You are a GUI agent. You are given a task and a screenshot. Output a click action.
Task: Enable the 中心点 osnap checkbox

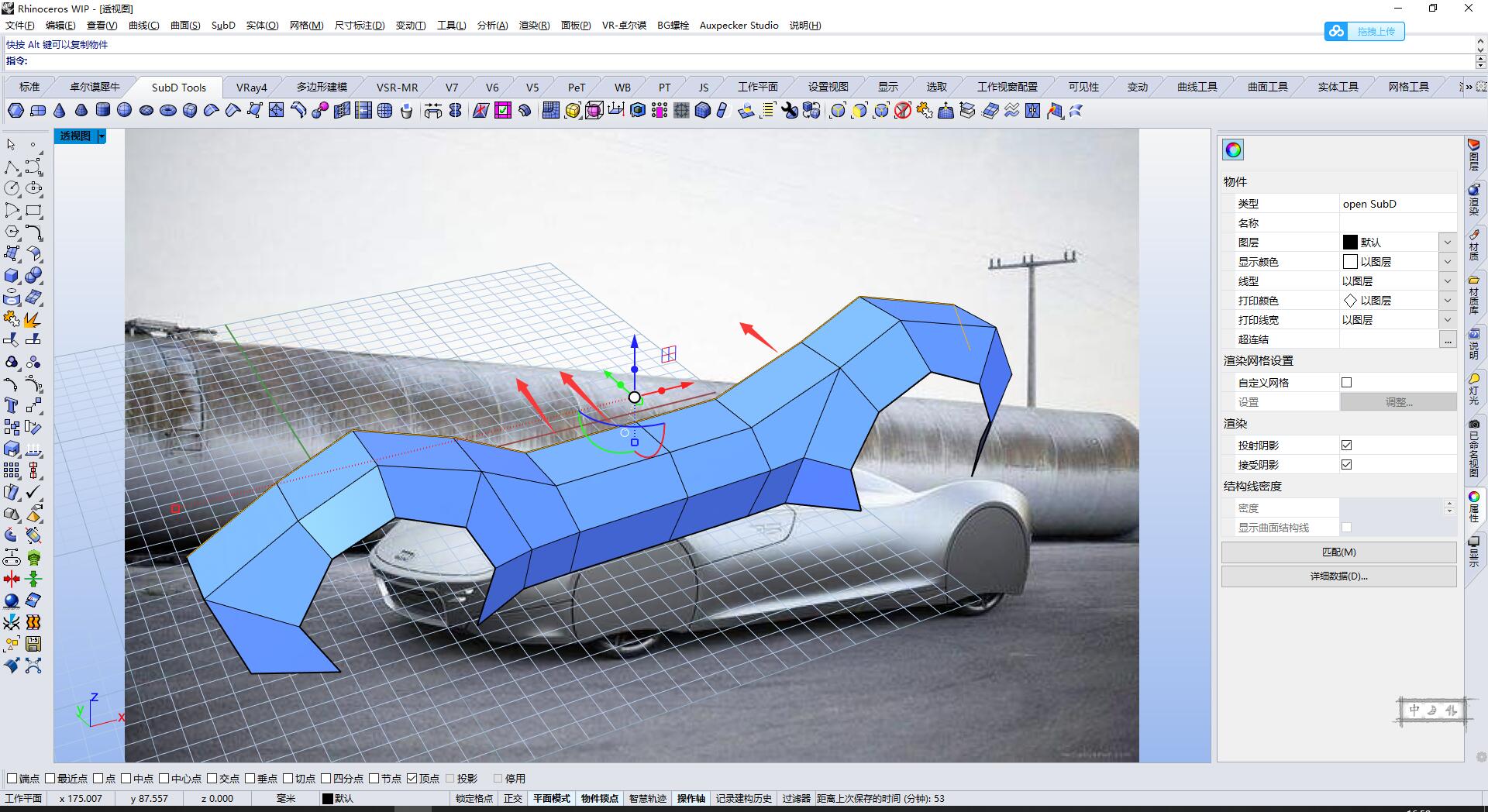coord(164,779)
